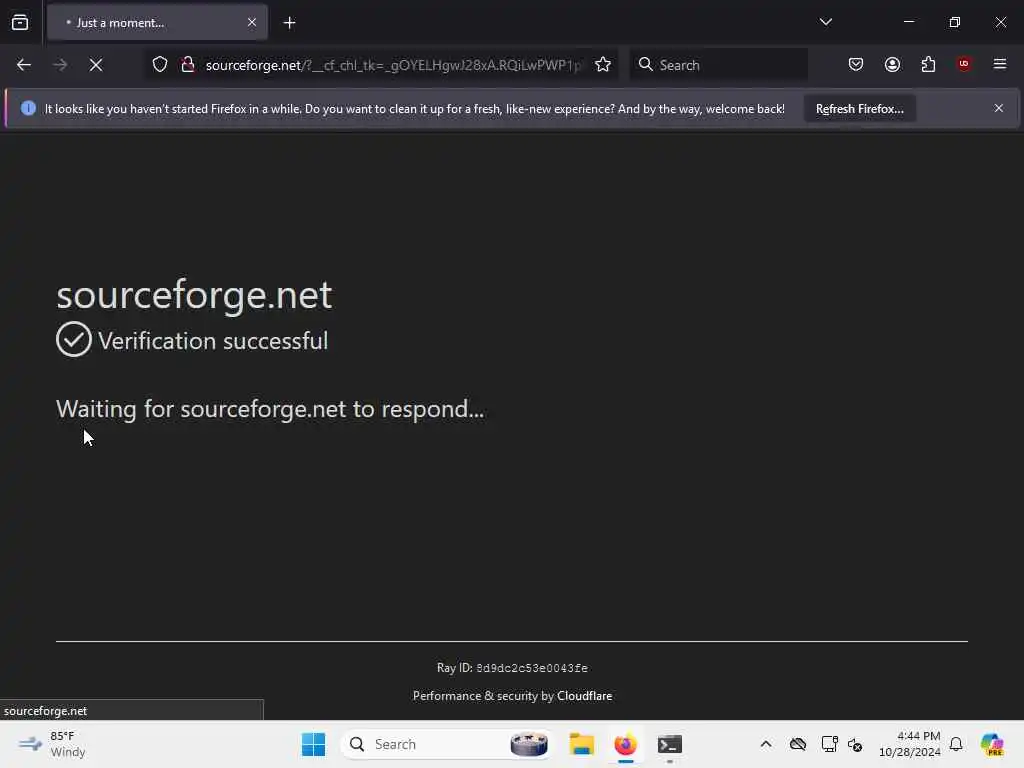Screen dimensions: 1024x768
Task: Show site security padlock info
Action: tap(188, 65)
